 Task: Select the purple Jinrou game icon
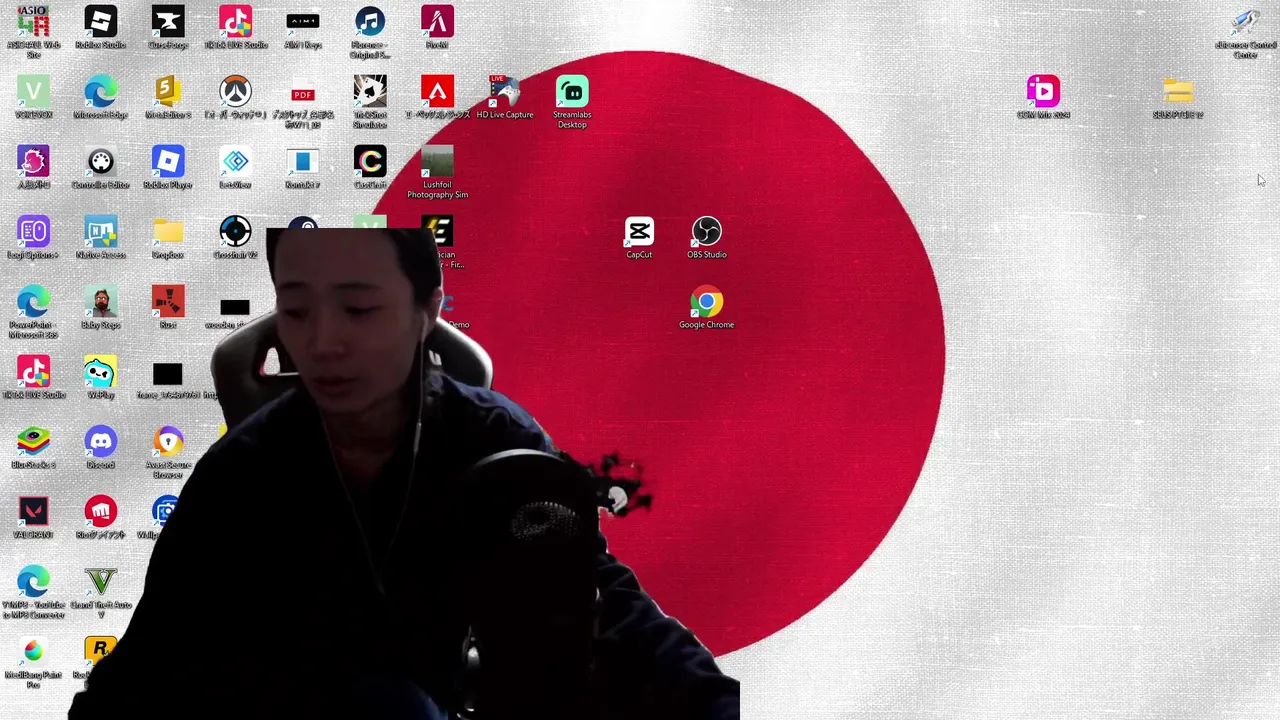(x=33, y=162)
